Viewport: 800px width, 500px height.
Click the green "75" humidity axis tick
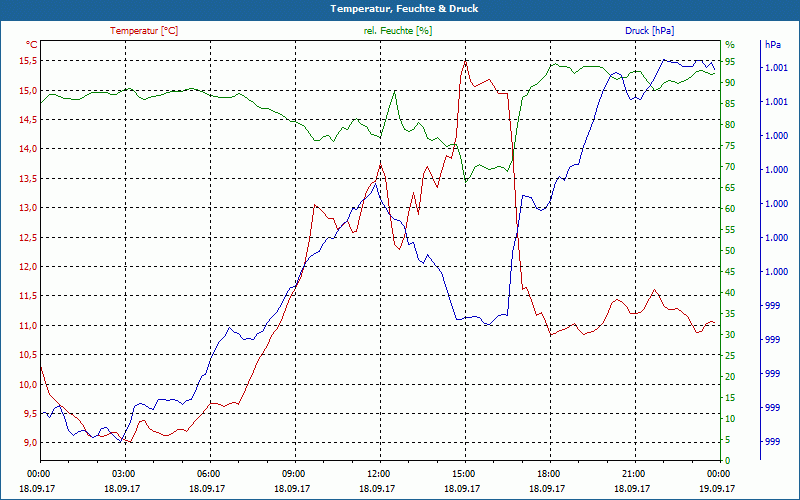tap(730, 146)
